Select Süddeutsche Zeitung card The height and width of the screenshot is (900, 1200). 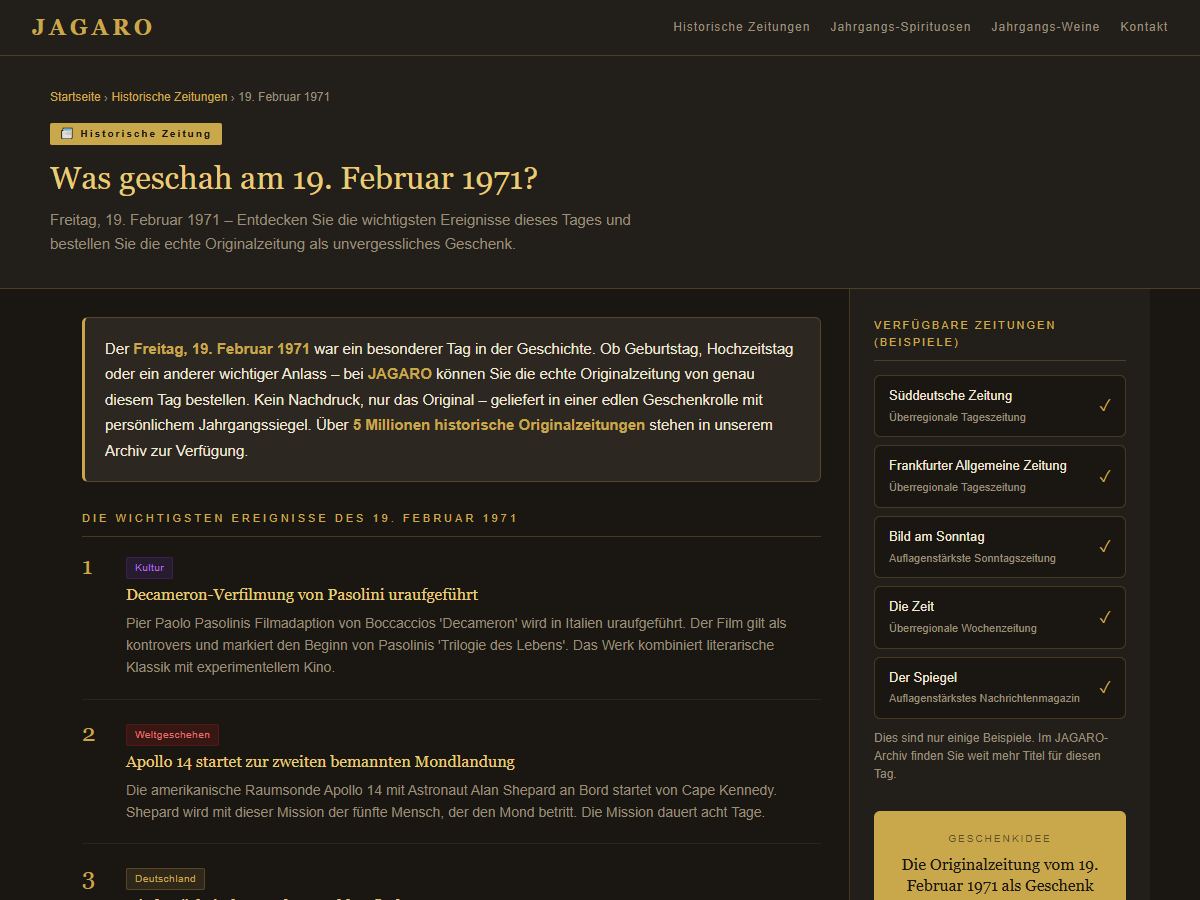(1000, 406)
